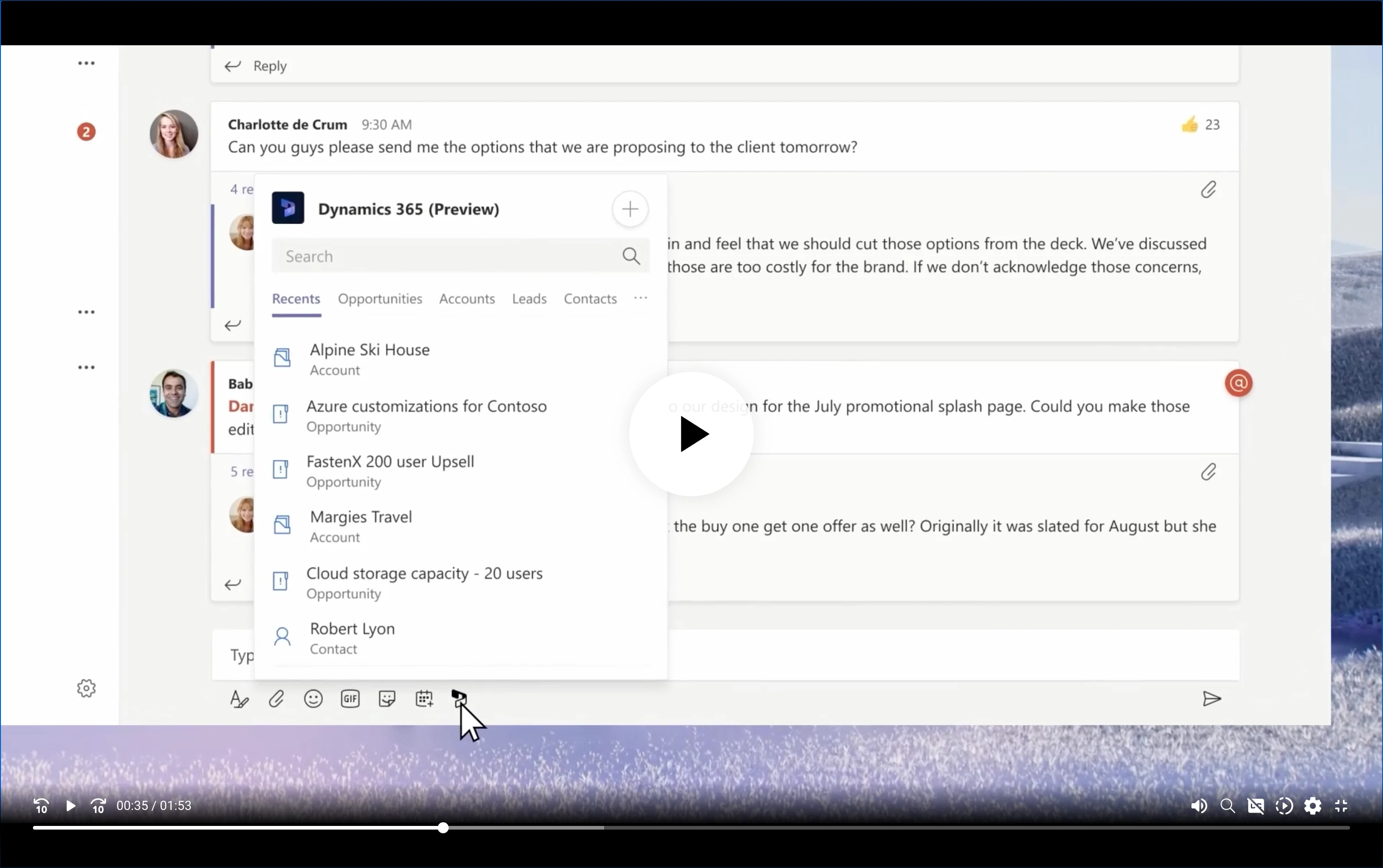Open the sticker picker

[x=387, y=699]
